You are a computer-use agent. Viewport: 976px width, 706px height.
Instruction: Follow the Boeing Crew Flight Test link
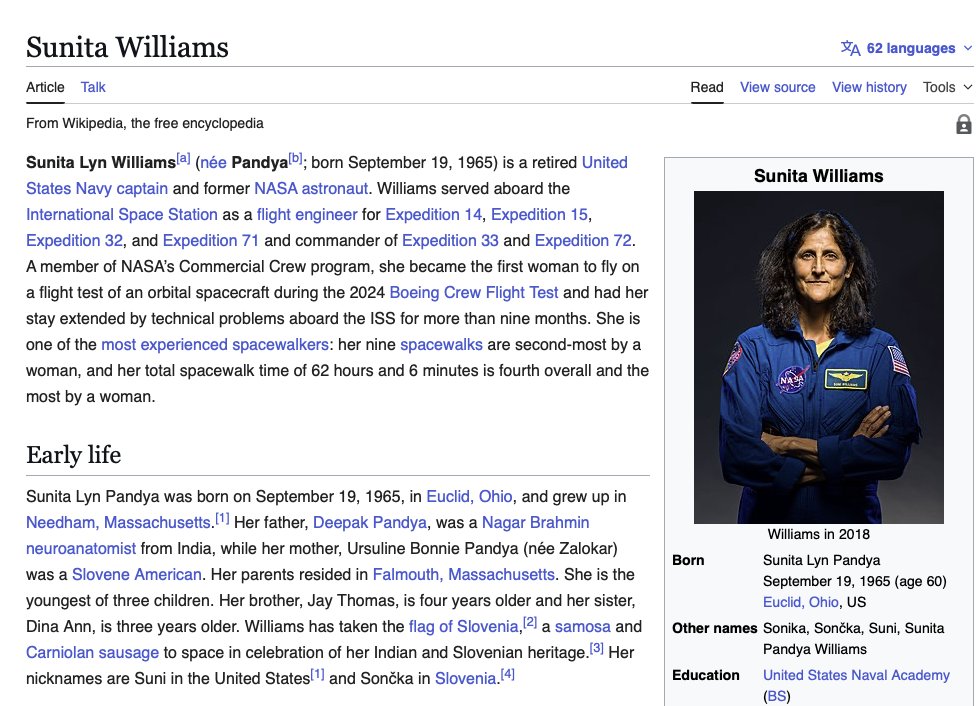pyautogui.click(x=474, y=293)
